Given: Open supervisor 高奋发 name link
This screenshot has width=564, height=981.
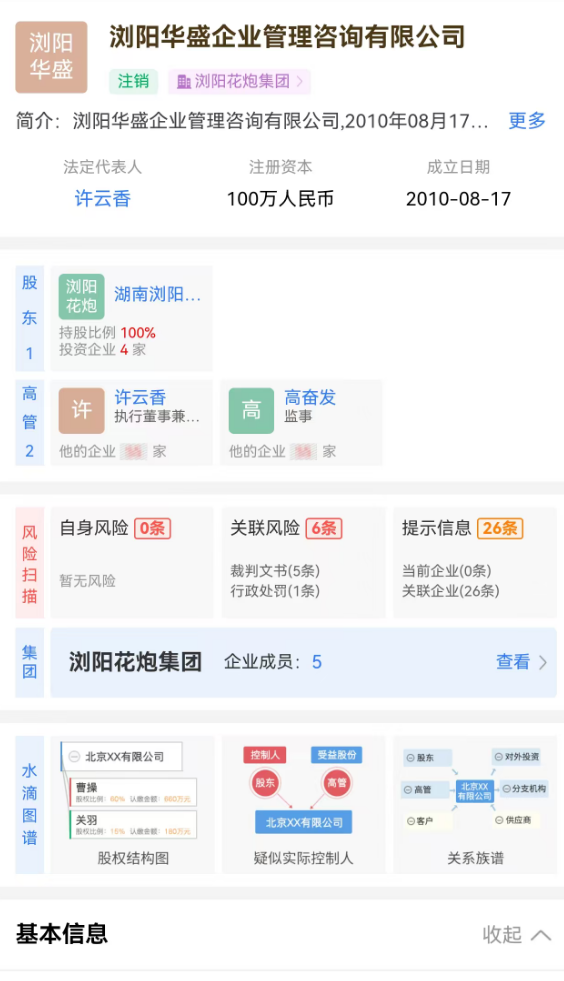Looking at the screenshot, I should [310, 397].
